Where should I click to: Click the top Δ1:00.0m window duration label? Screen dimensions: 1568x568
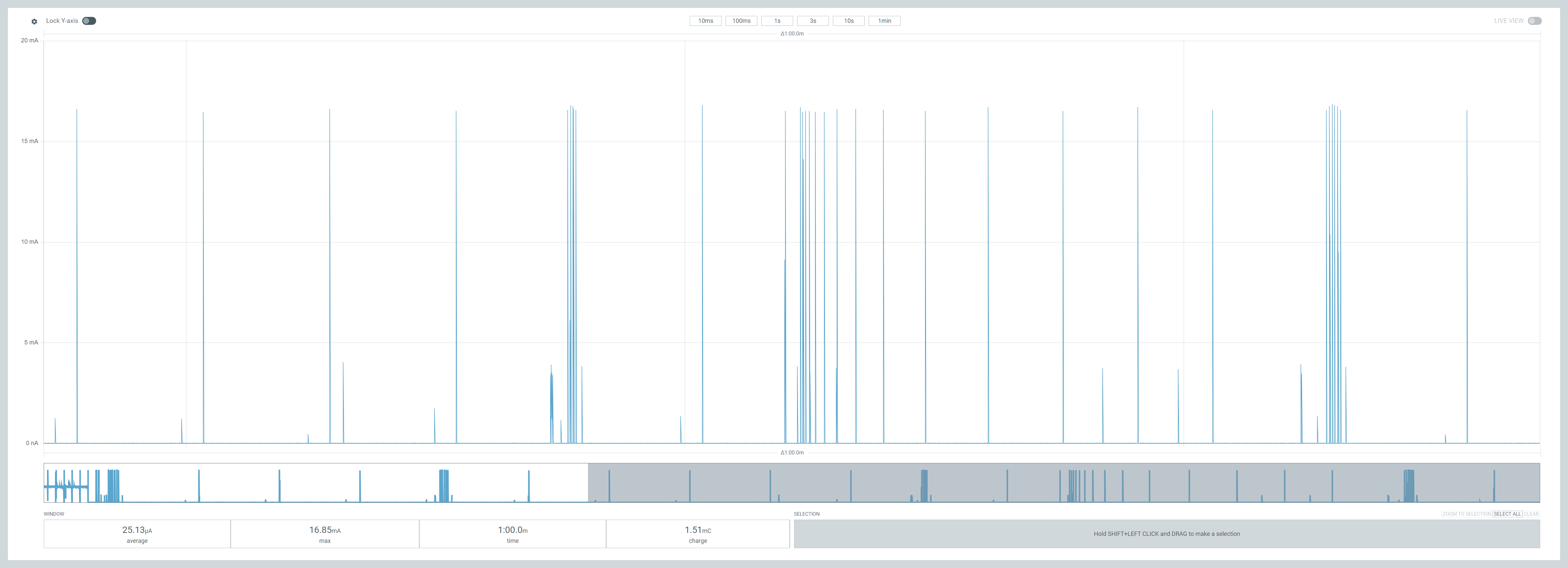click(x=792, y=33)
